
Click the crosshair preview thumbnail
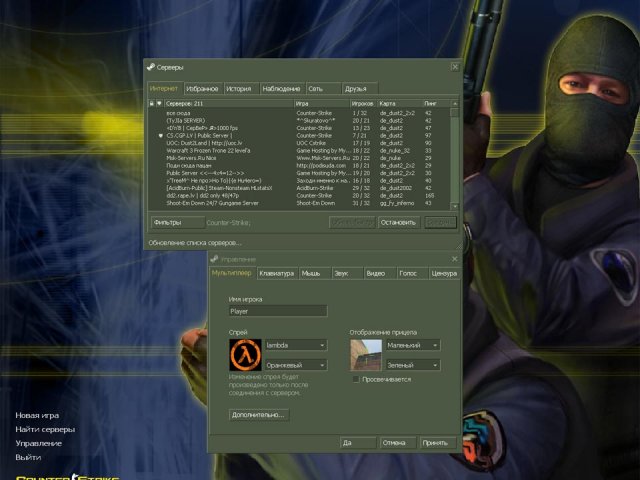(x=366, y=355)
